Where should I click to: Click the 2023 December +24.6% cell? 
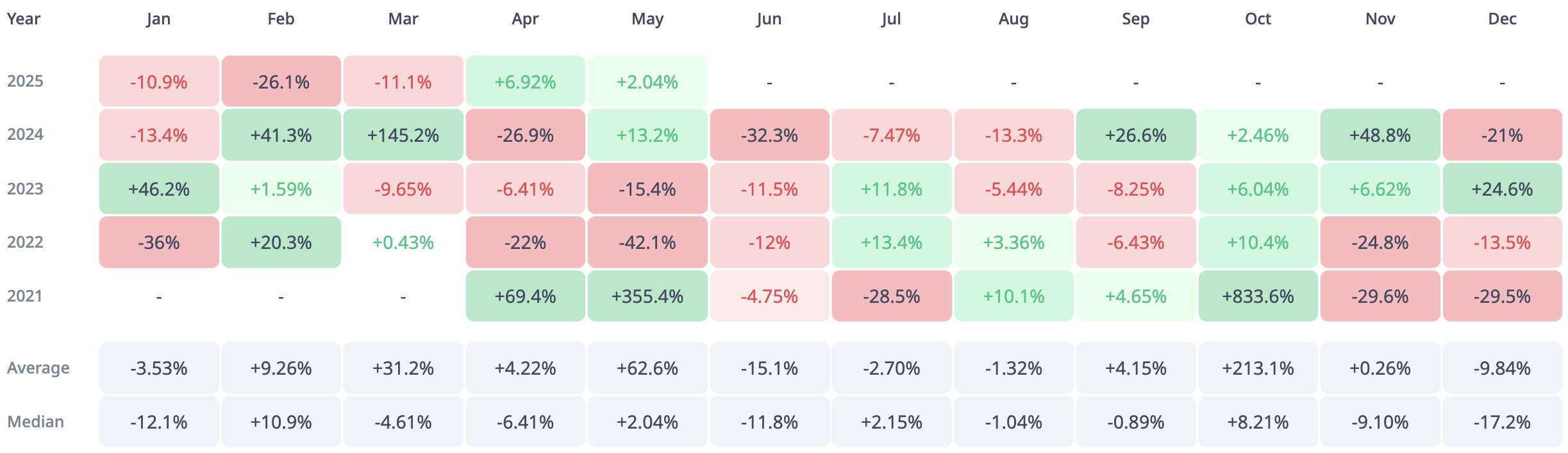click(1502, 189)
